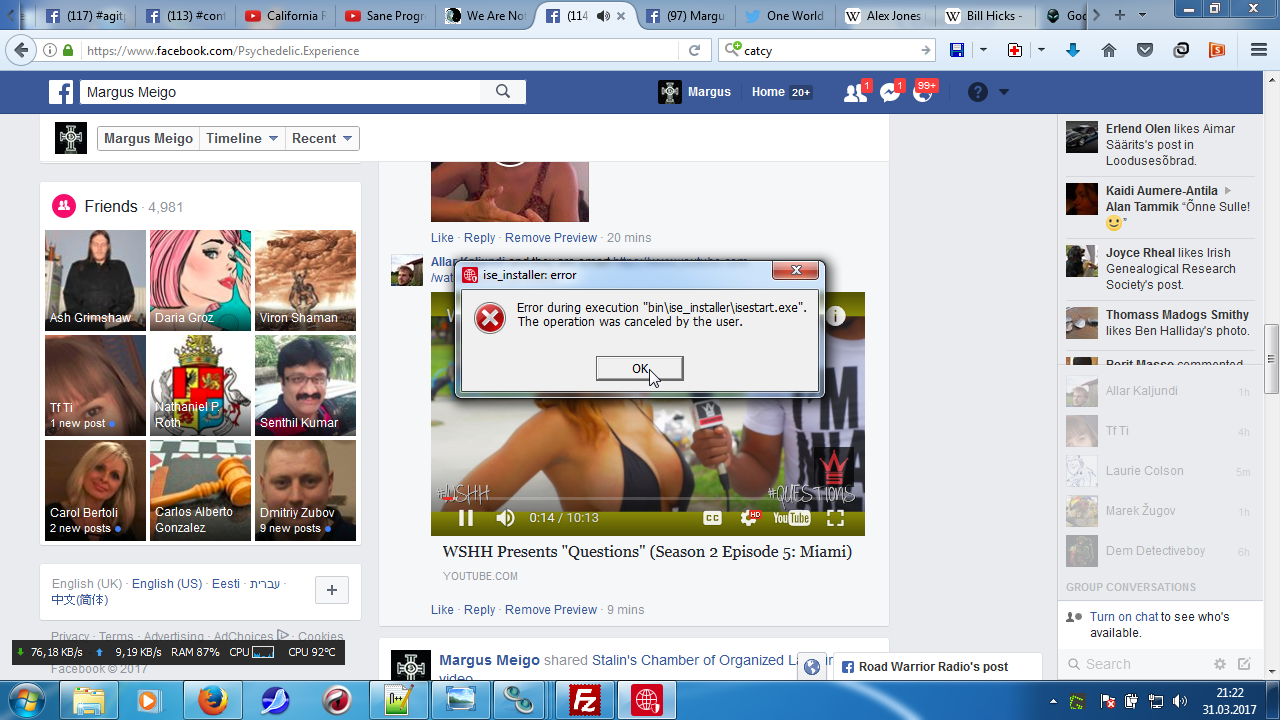Click the Facebook logo icon

(x=62, y=92)
